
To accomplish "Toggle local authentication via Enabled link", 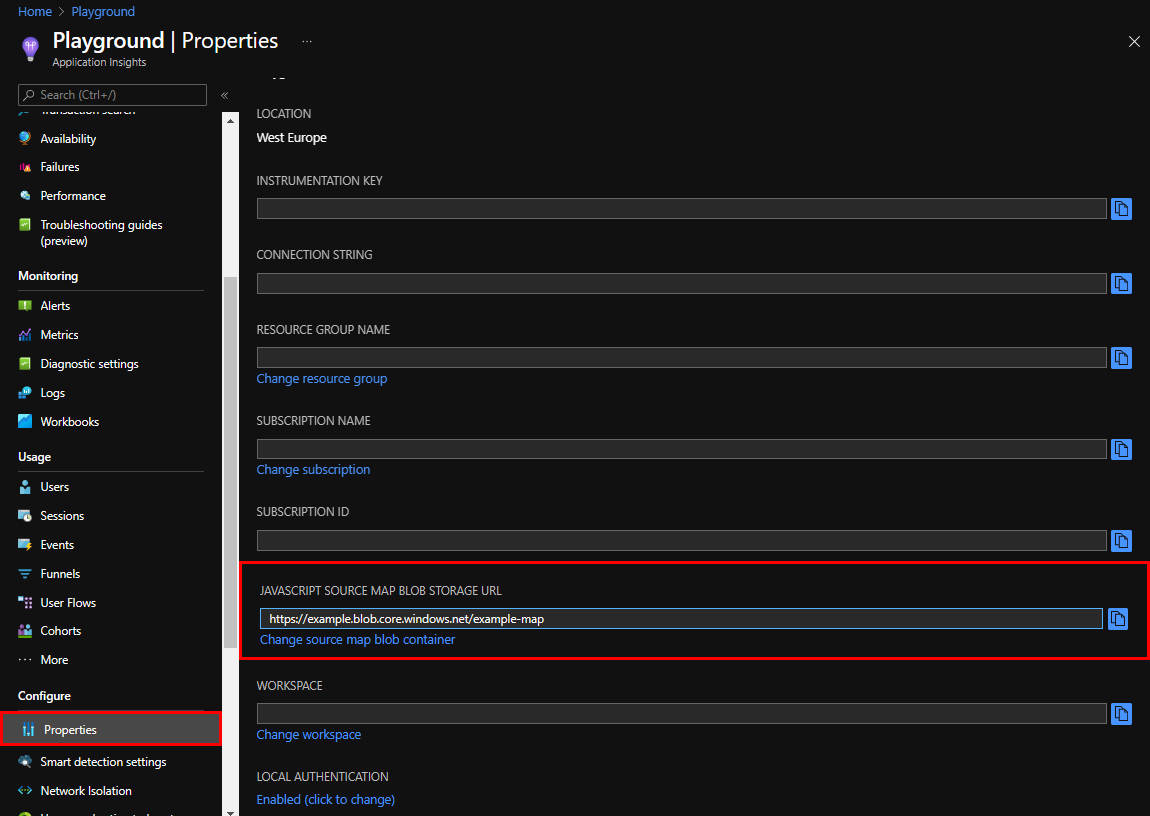I will [x=325, y=799].
